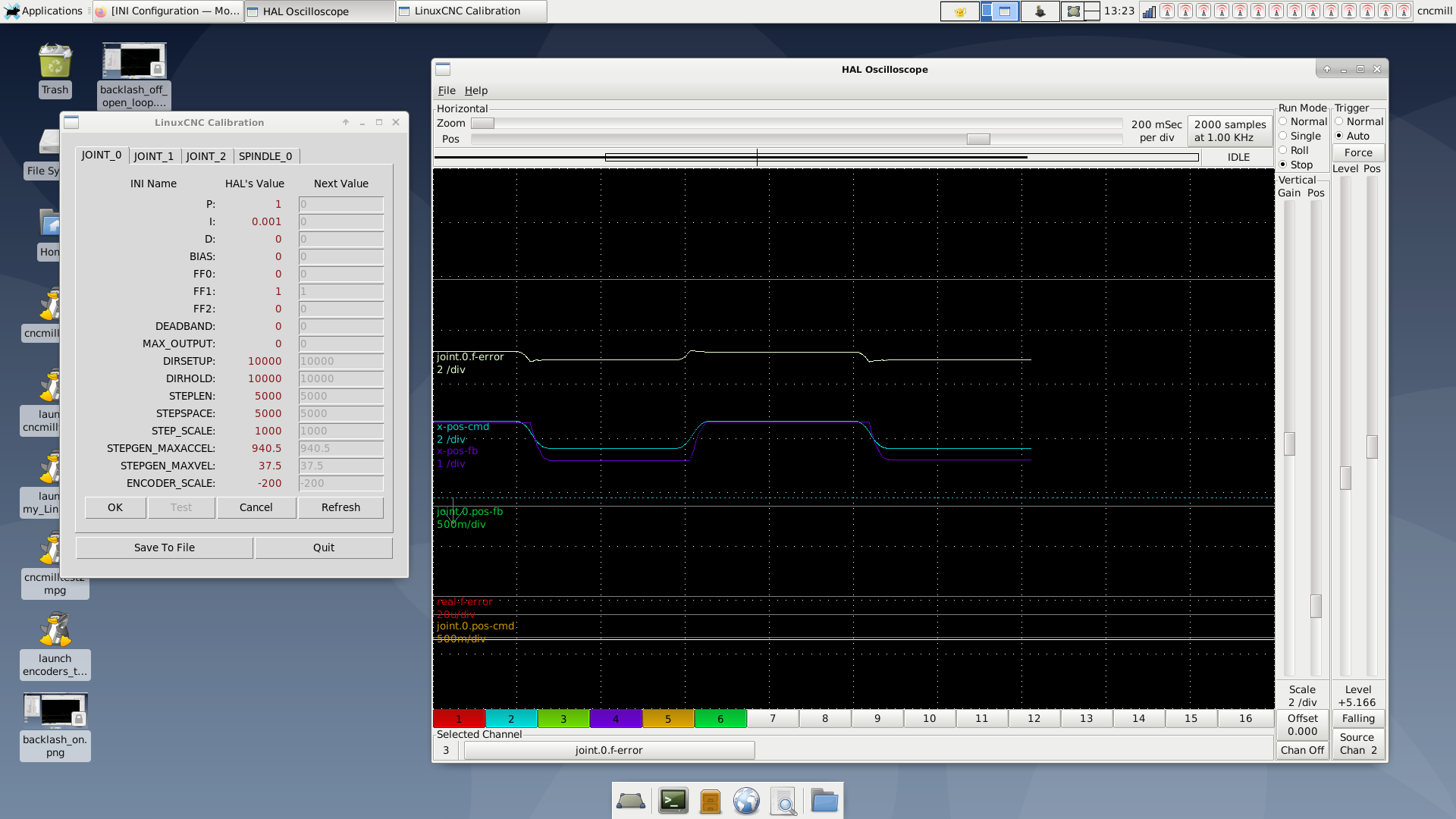
Task: Click the trigger Level slider handle
Action: coord(1345,478)
